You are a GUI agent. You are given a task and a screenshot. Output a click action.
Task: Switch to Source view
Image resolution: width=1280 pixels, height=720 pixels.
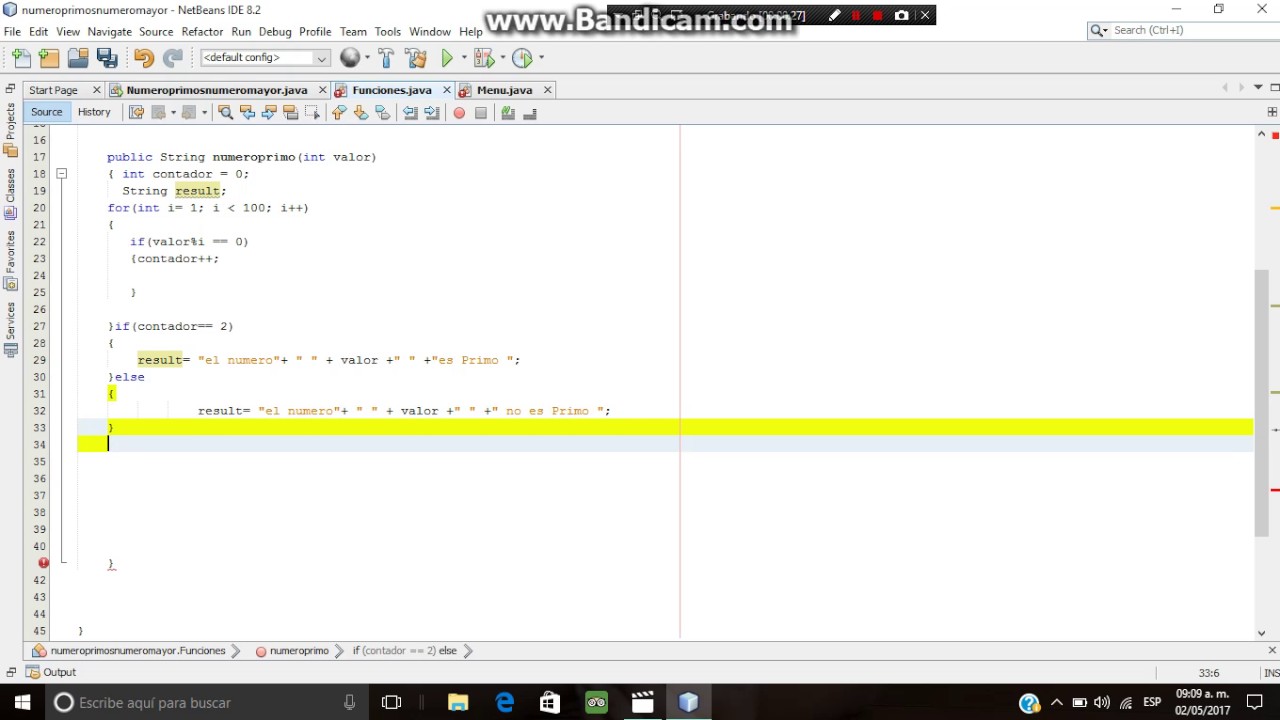[46, 112]
